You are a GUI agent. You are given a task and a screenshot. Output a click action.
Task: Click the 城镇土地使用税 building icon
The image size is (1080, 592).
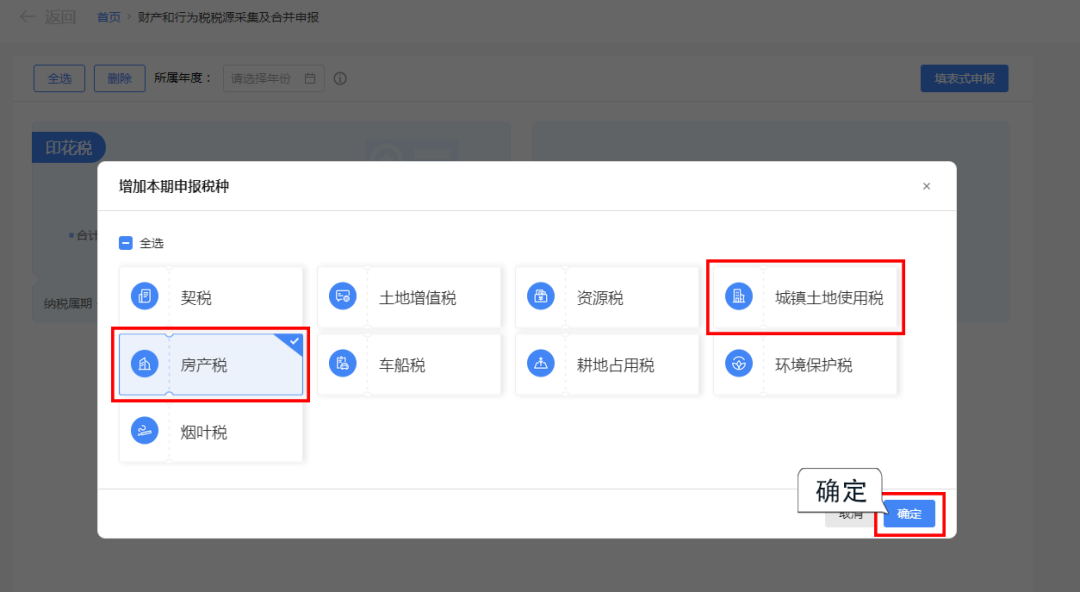coord(738,296)
